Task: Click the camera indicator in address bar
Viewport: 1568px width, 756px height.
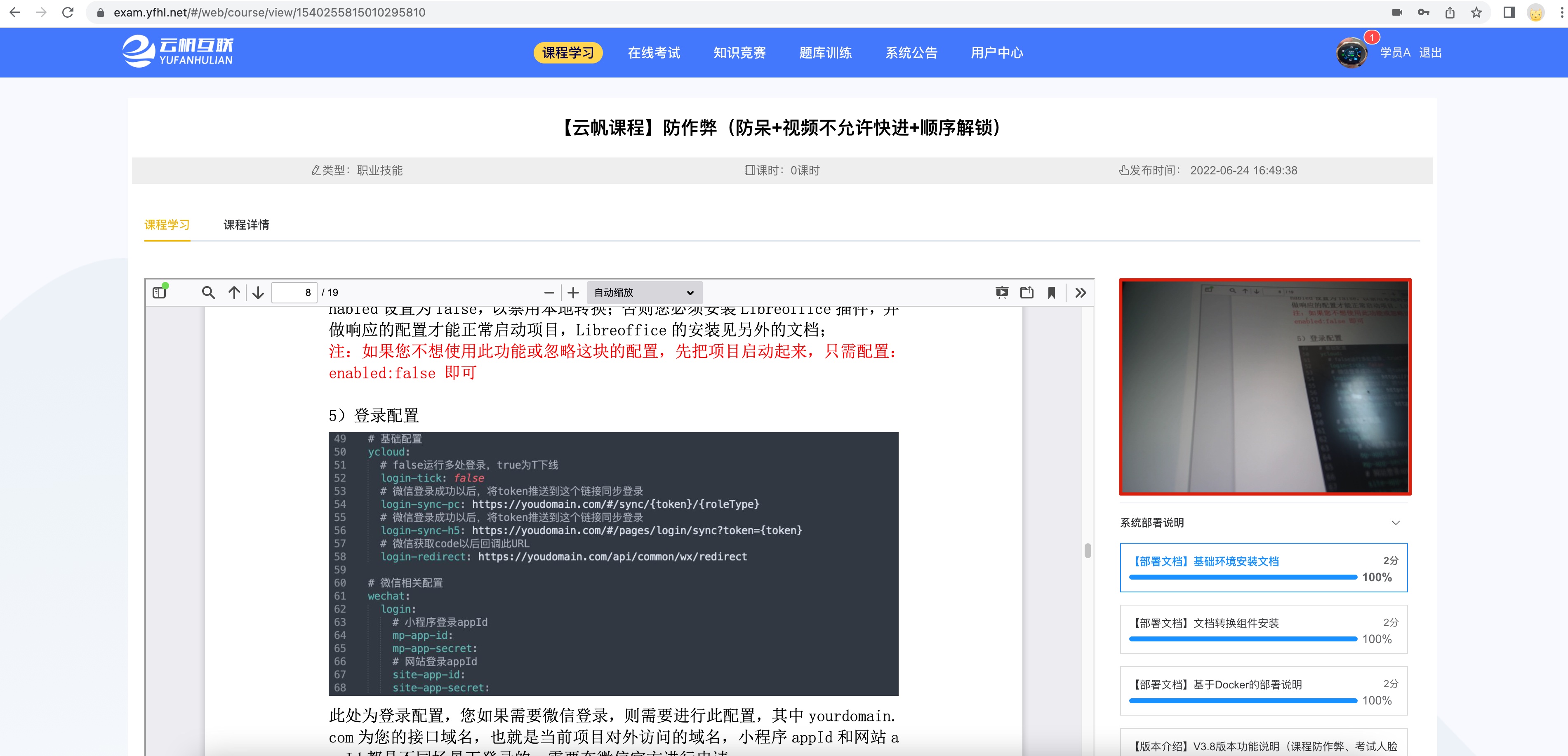Action: click(1397, 12)
